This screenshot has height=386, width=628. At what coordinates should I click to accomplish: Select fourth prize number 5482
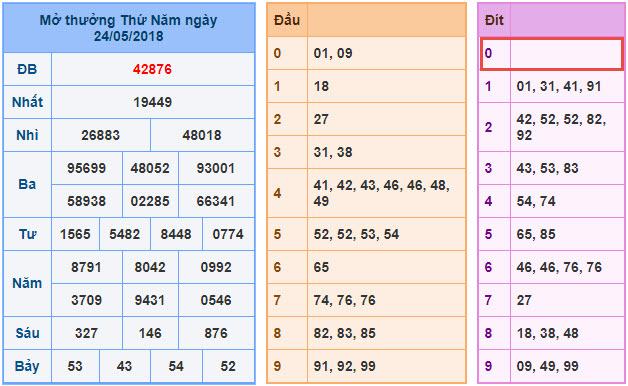coord(125,234)
